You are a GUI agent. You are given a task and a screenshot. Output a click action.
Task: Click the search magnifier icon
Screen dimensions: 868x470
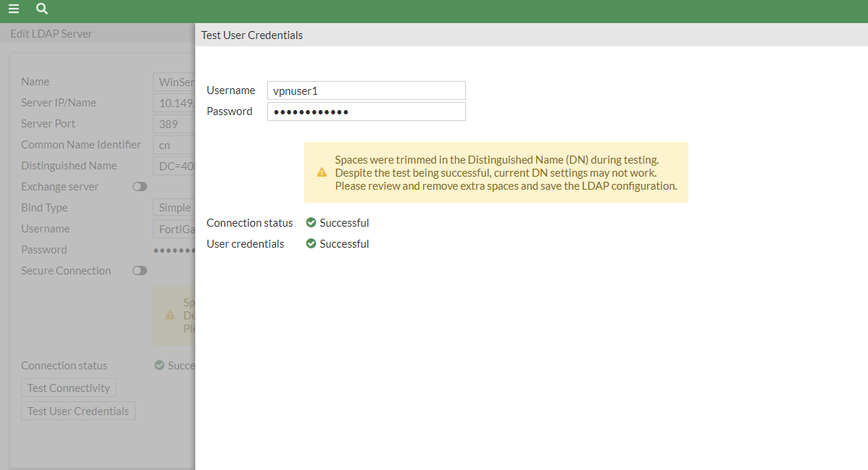point(42,9)
